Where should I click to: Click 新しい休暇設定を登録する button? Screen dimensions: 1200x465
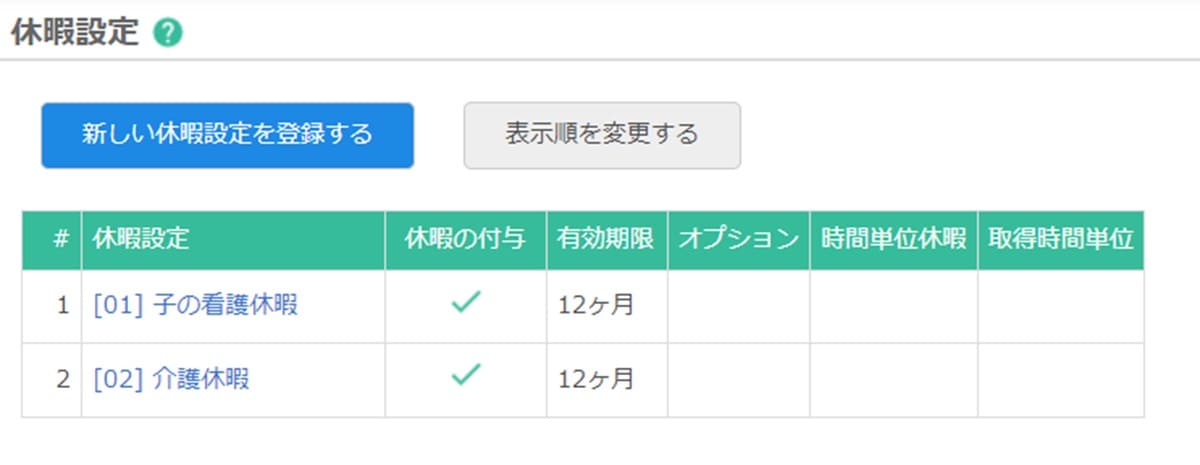(x=227, y=135)
